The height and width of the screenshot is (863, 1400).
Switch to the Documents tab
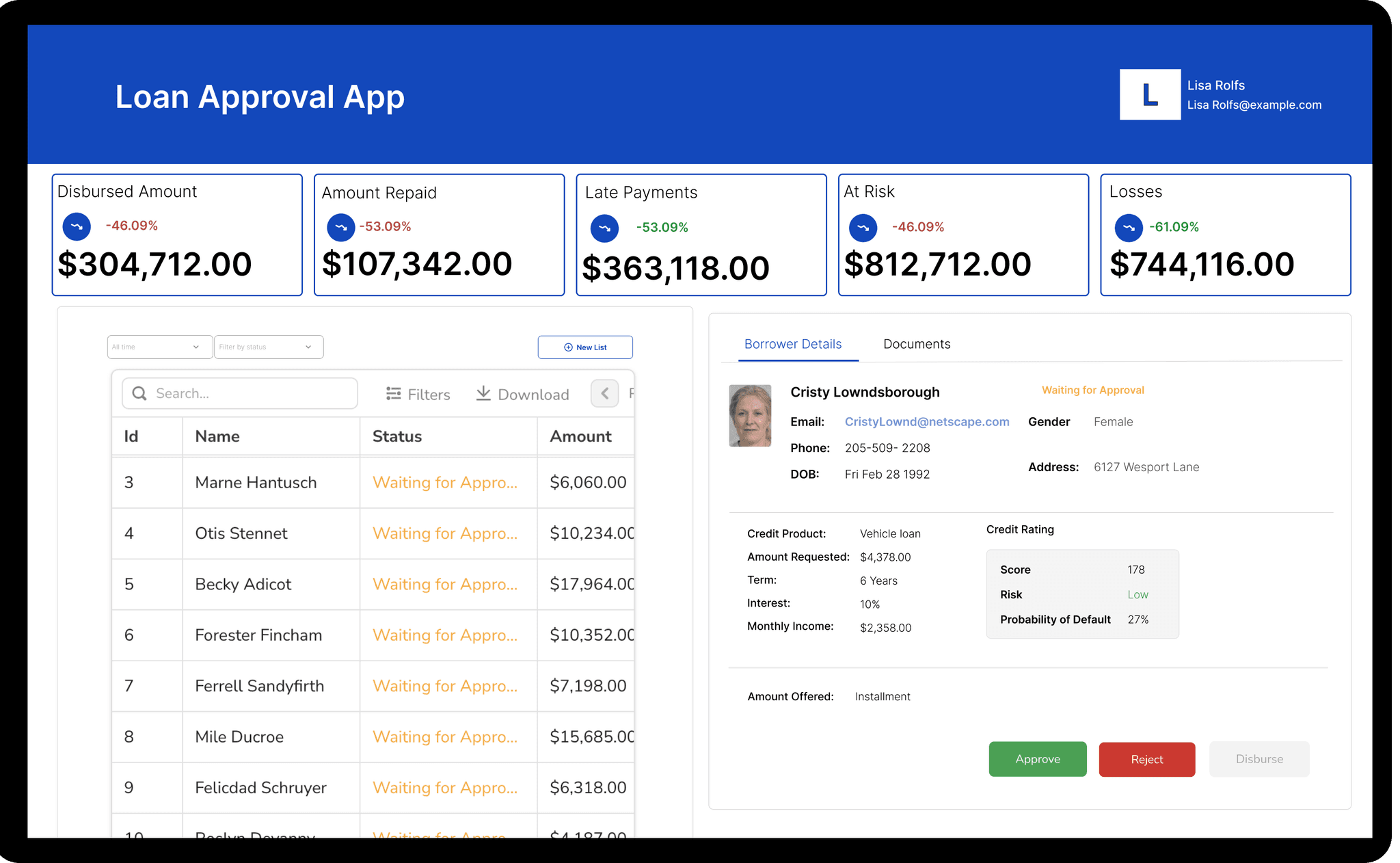(917, 344)
